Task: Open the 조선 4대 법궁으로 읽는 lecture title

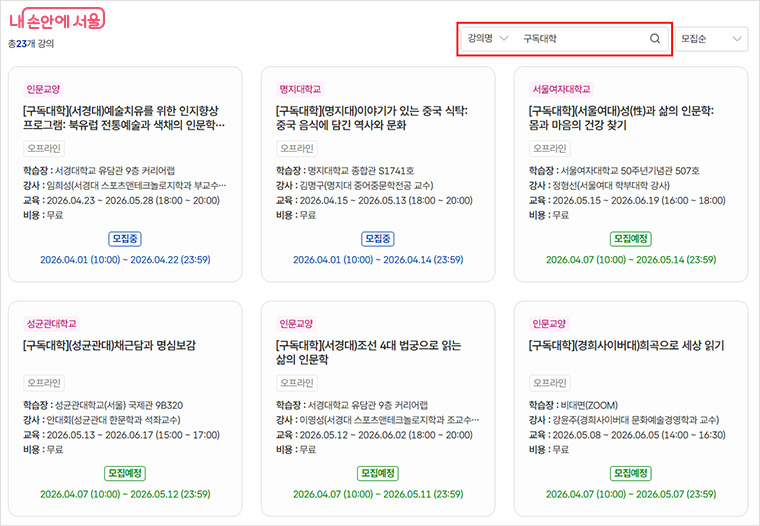Action: coord(368,352)
